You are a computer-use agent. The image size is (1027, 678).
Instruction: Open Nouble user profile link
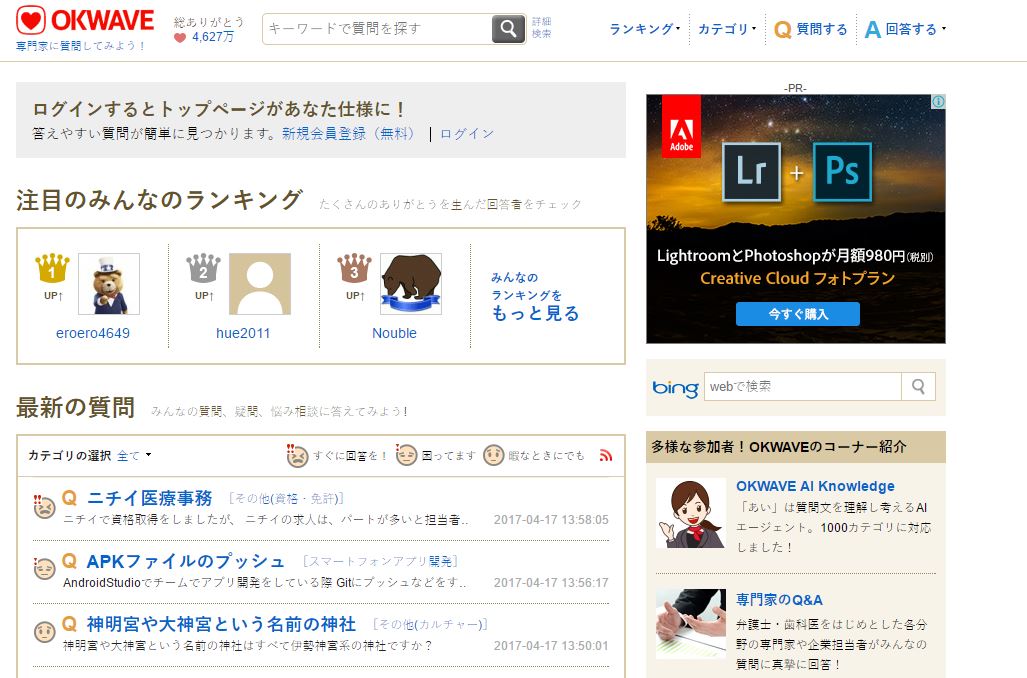point(394,333)
